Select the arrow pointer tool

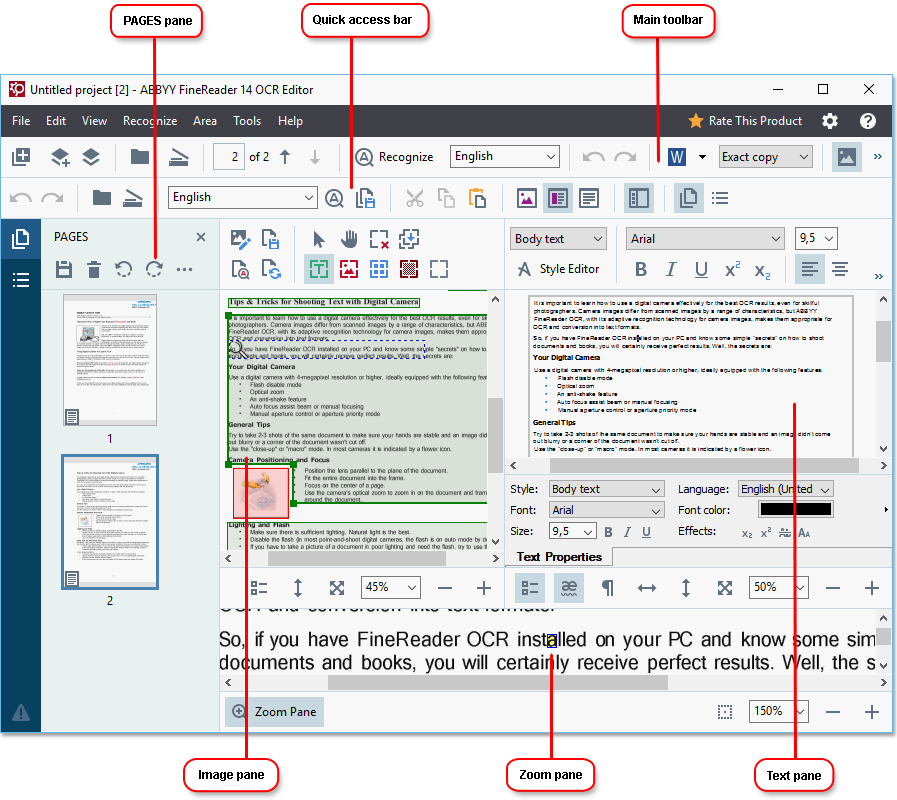pyautogui.click(x=319, y=239)
